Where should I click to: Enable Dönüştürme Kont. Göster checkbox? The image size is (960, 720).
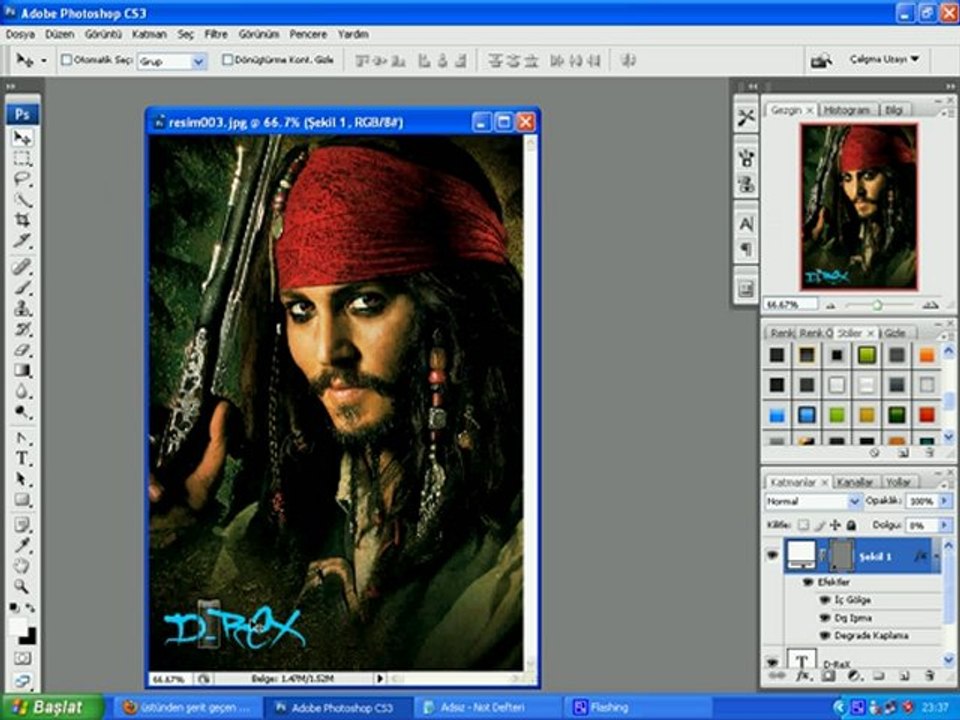coord(227,60)
